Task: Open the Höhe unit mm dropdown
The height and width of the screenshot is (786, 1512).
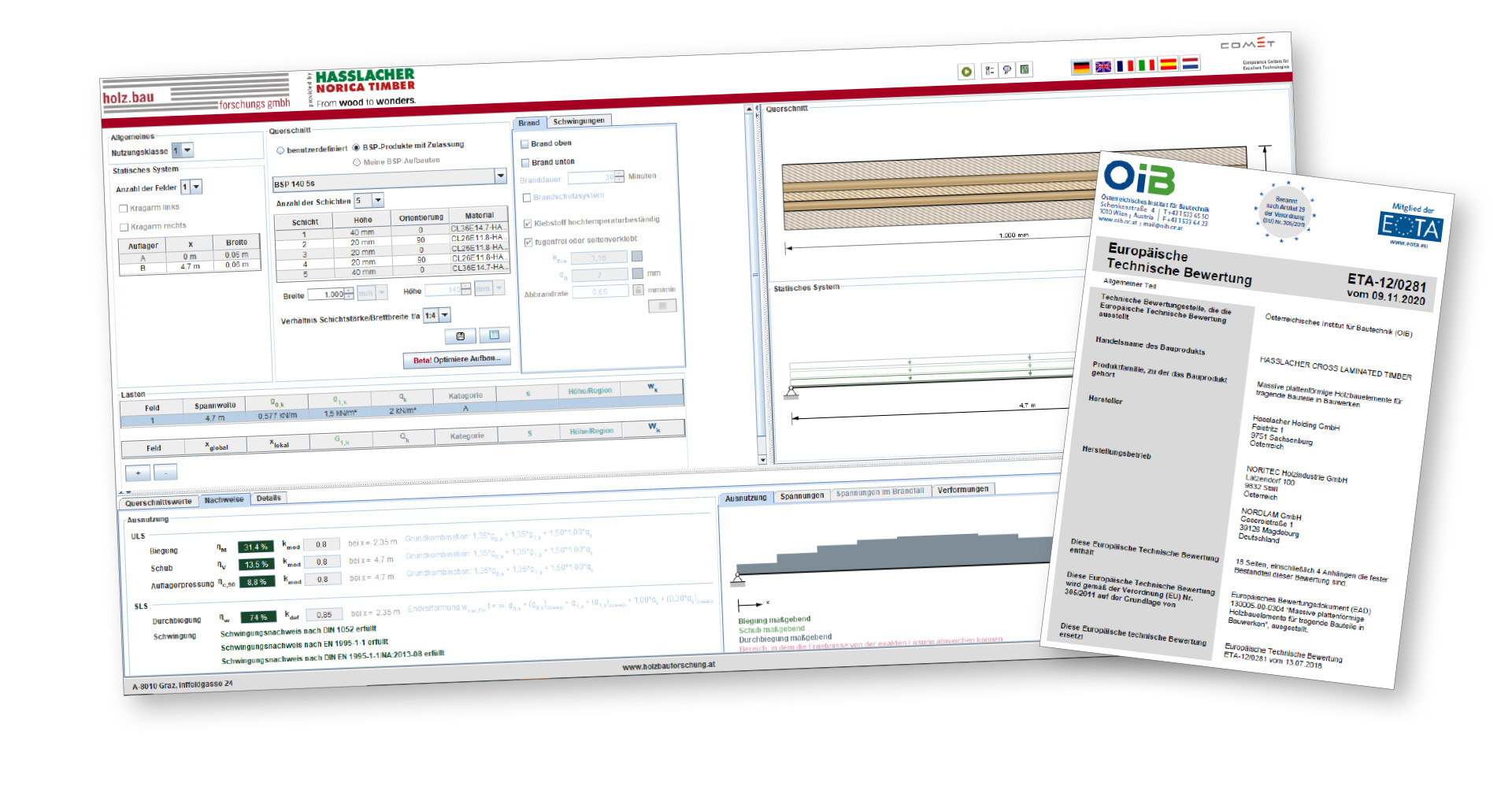Action: click(x=488, y=288)
